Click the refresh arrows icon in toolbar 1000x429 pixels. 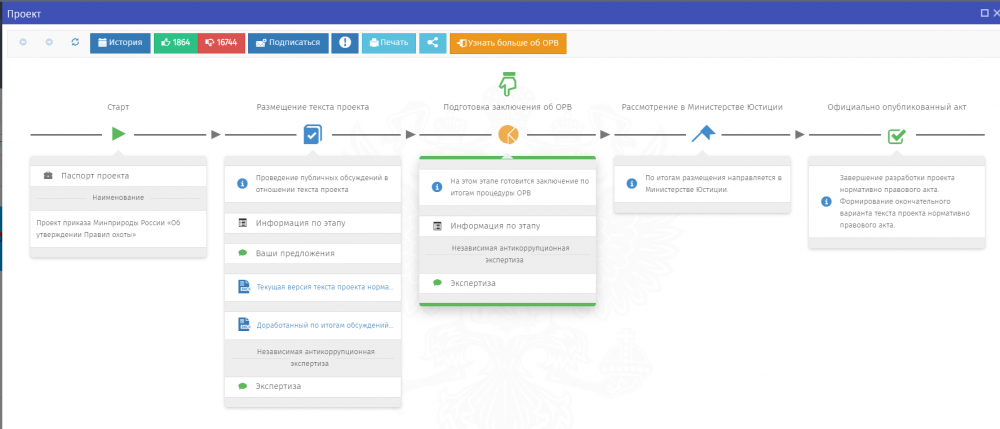[x=75, y=43]
